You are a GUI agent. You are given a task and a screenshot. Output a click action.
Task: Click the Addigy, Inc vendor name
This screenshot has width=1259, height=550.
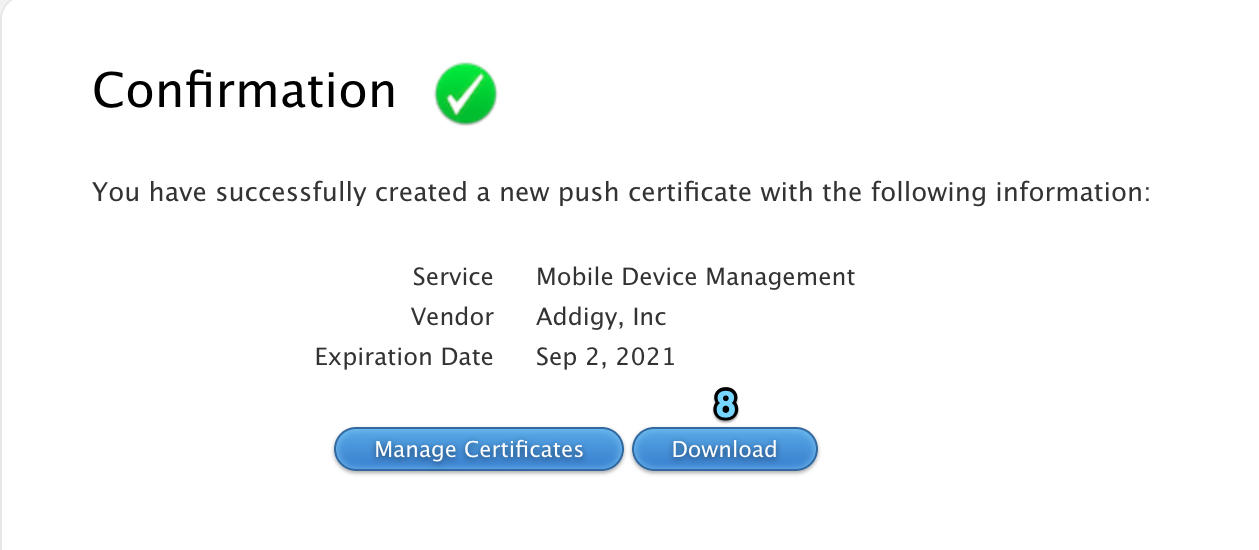pos(602,318)
